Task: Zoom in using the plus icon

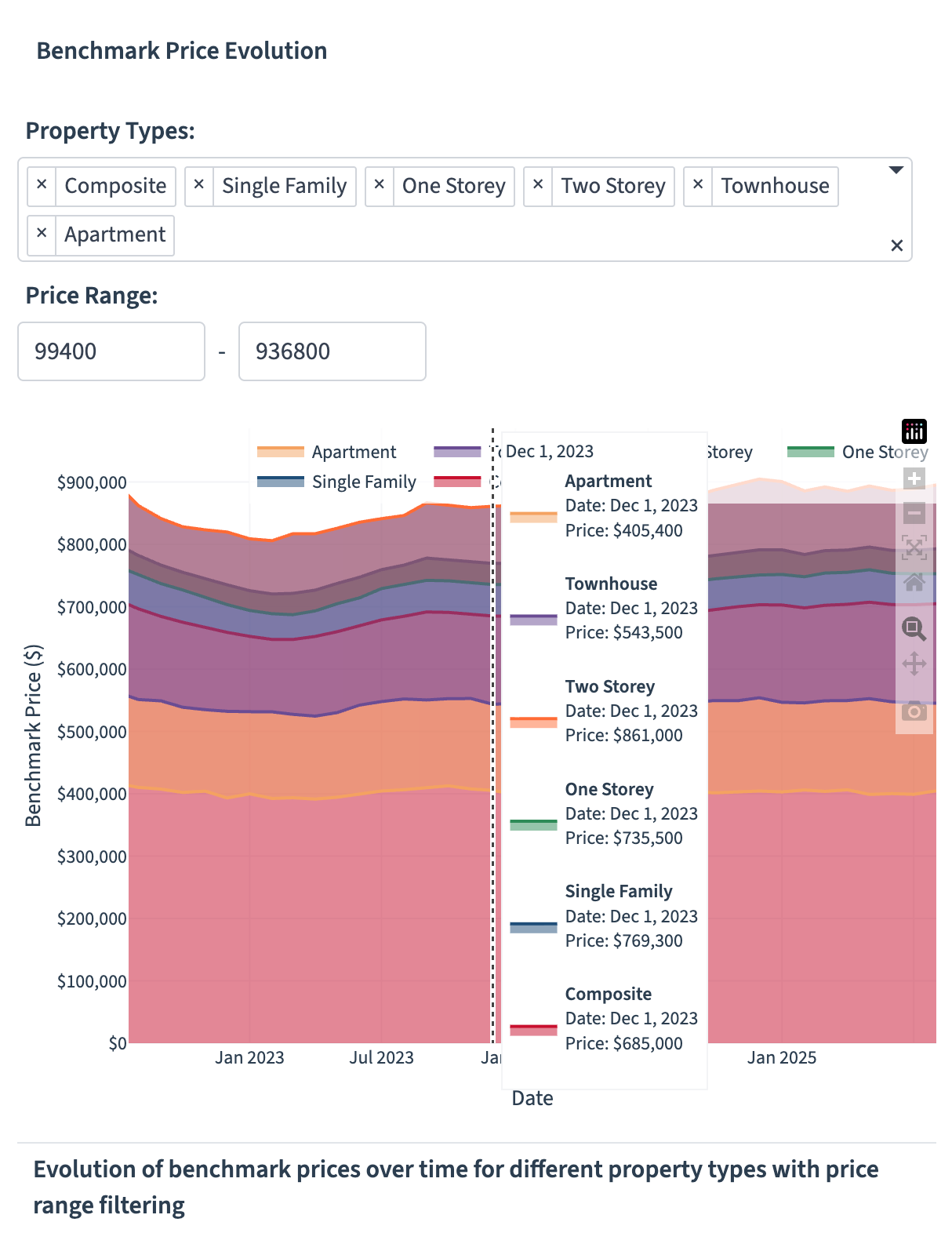Action: tap(914, 478)
